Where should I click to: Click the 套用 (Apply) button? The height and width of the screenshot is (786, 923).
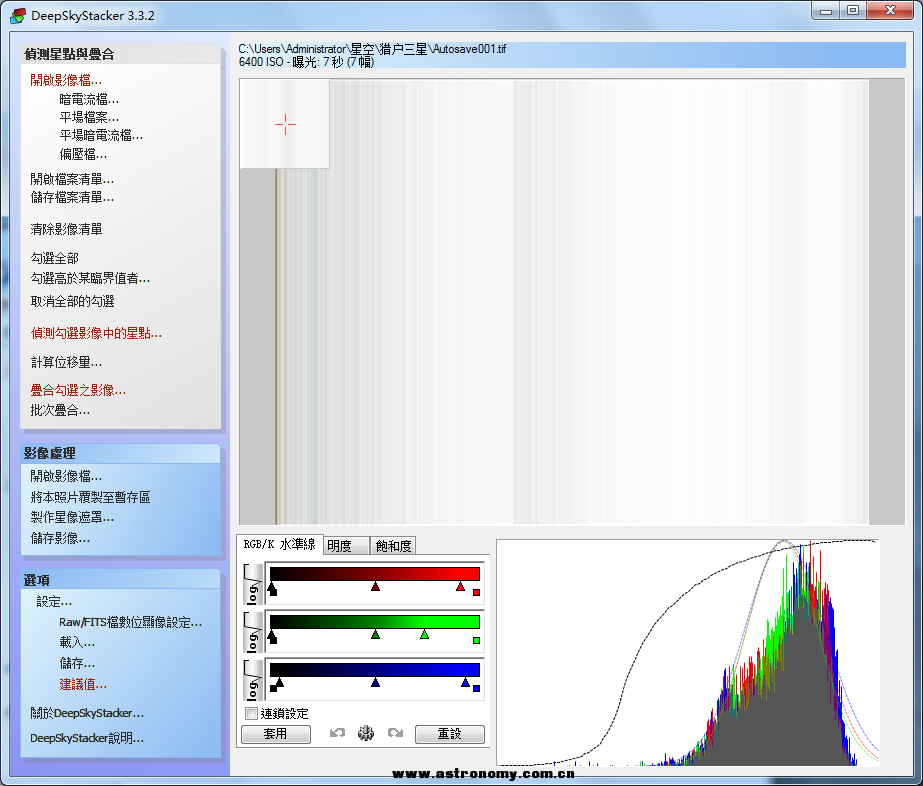click(275, 734)
